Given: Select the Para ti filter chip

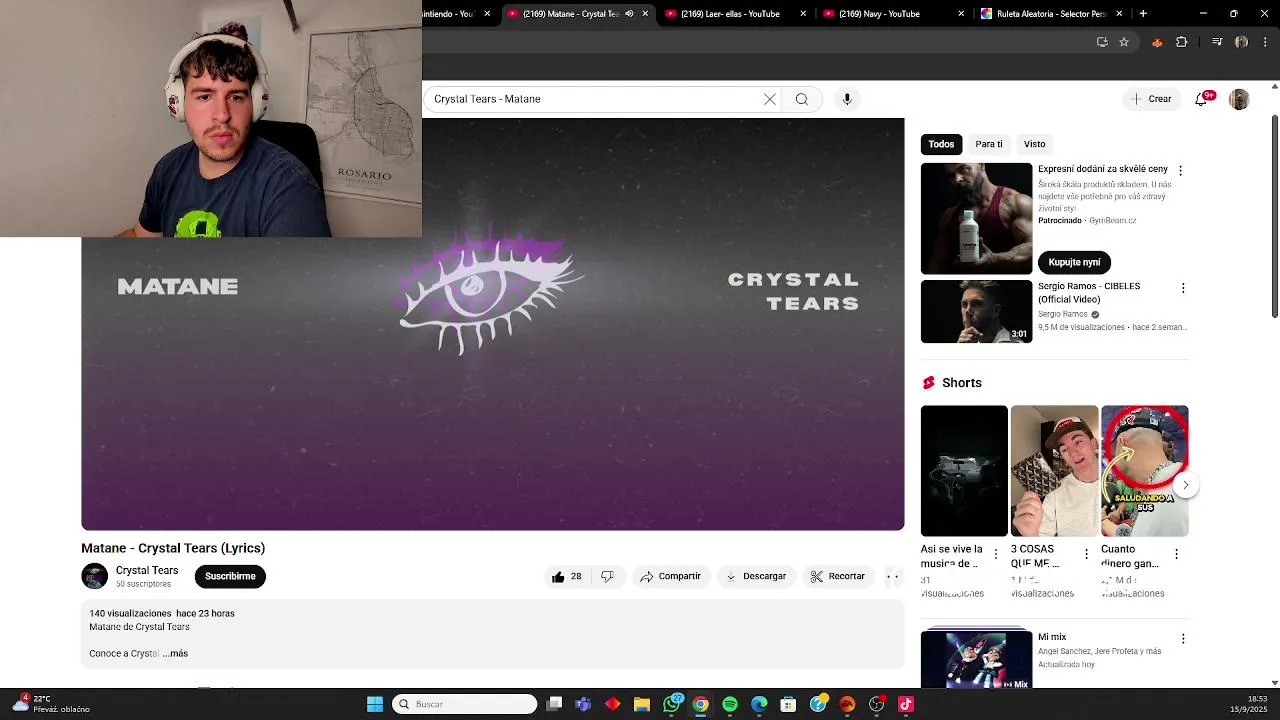Looking at the screenshot, I should click(989, 144).
